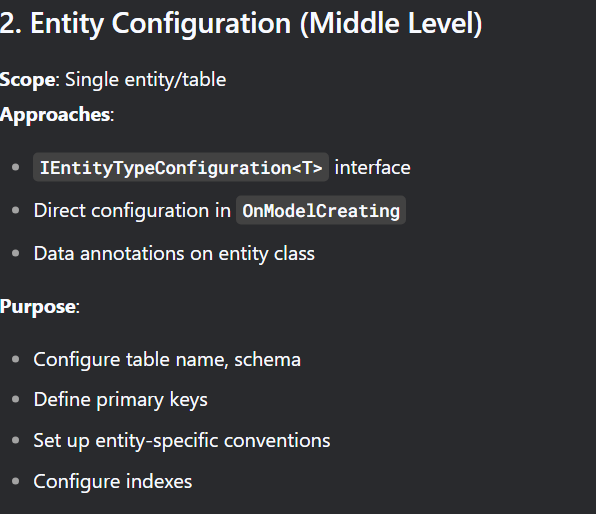Click bullet point before Direct configuration
Screen dimensions: 596x514
click(x=16, y=210)
